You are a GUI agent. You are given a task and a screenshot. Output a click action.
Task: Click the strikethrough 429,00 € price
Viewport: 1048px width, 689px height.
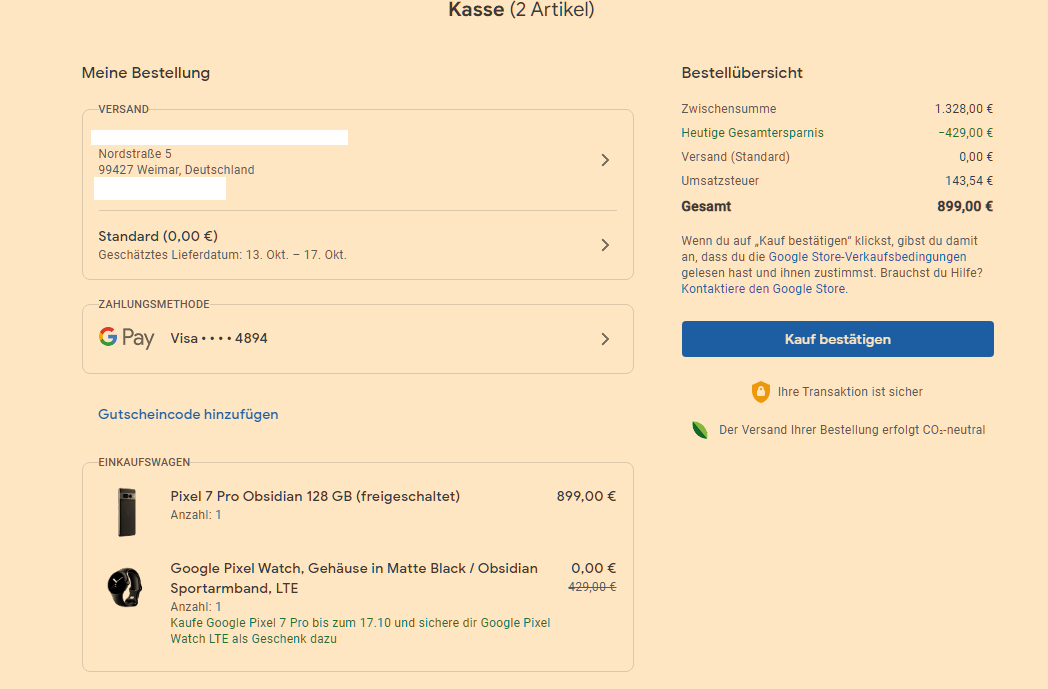pos(592,587)
